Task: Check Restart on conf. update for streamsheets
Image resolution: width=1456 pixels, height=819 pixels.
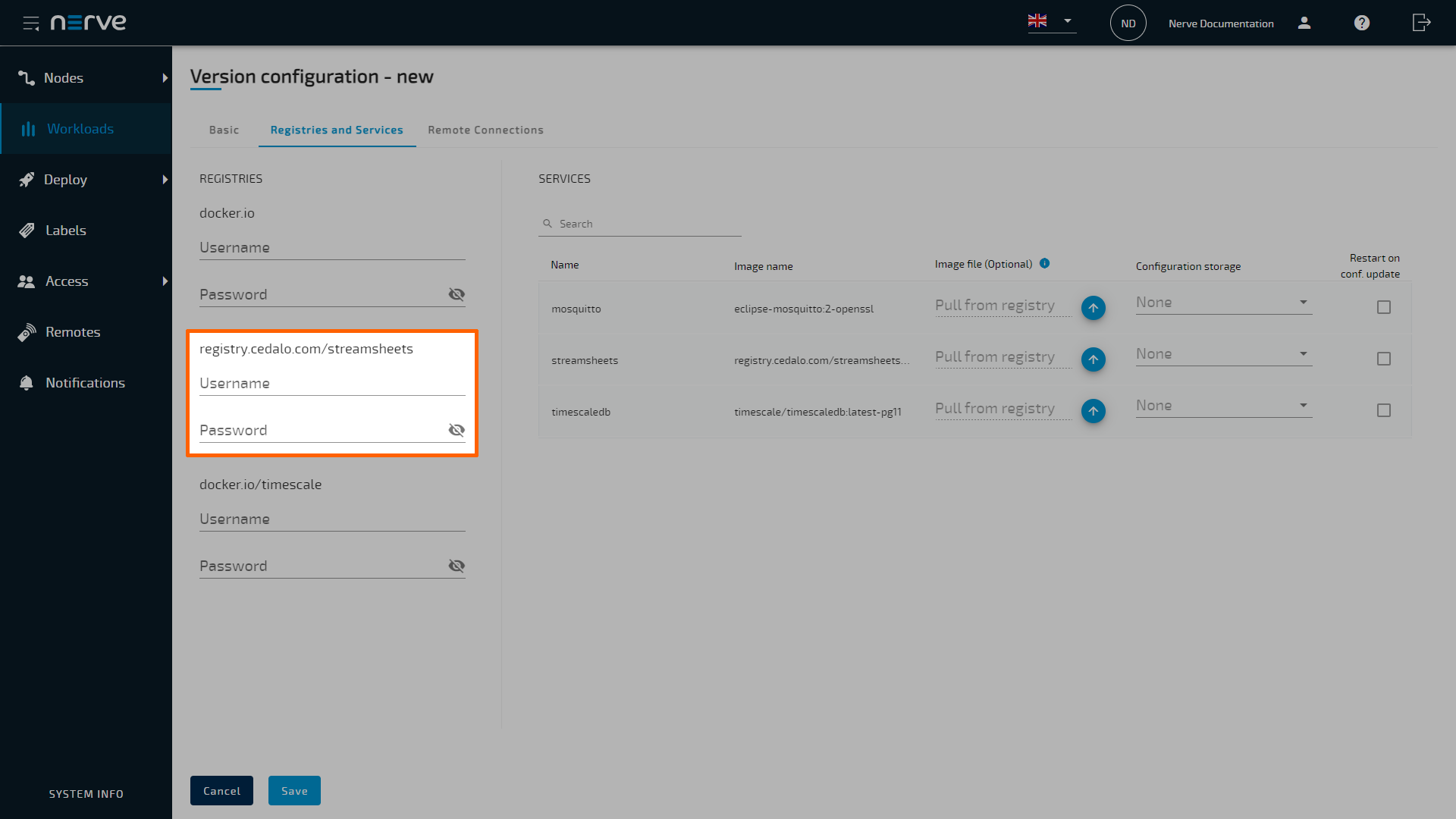Action: [x=1384, y=359]
